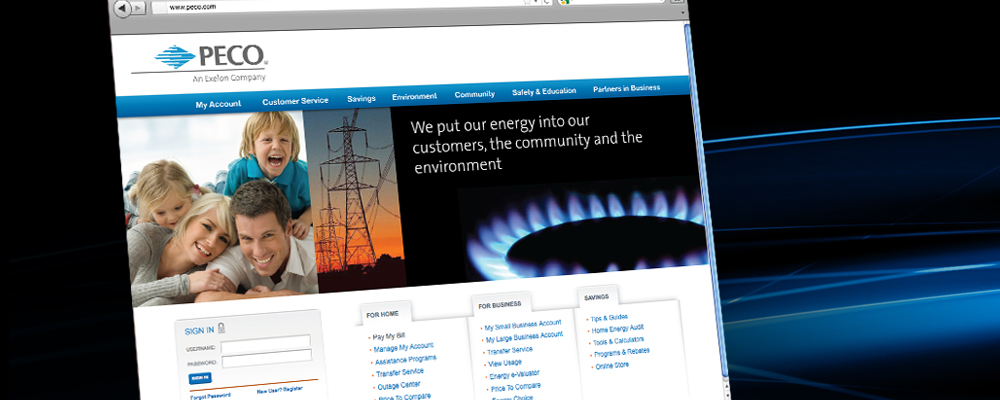Click the Online Store link
Image resolution: width=1000 pixels, height=400 pixels.
(x=612, y=366)
